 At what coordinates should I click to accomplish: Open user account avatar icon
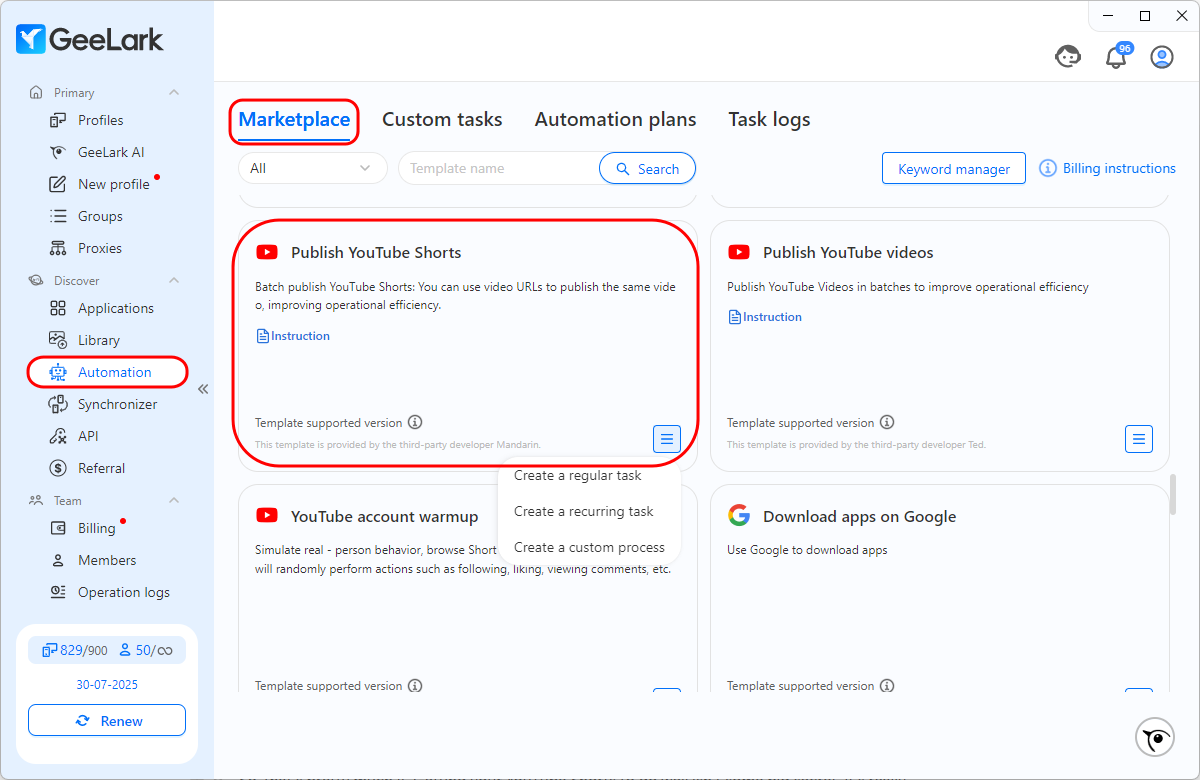tap(1162, 57)
